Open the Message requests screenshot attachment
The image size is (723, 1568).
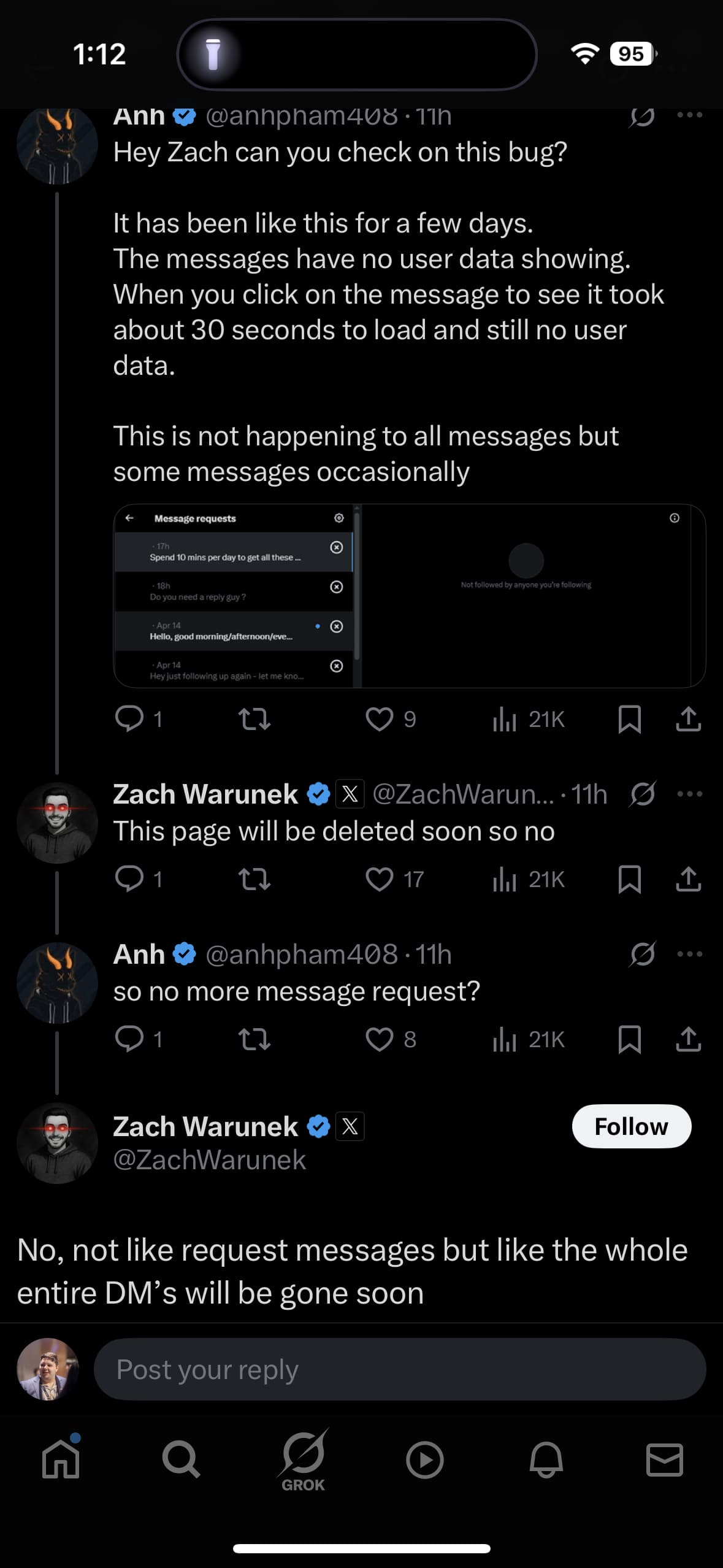(x=409, y=596)
